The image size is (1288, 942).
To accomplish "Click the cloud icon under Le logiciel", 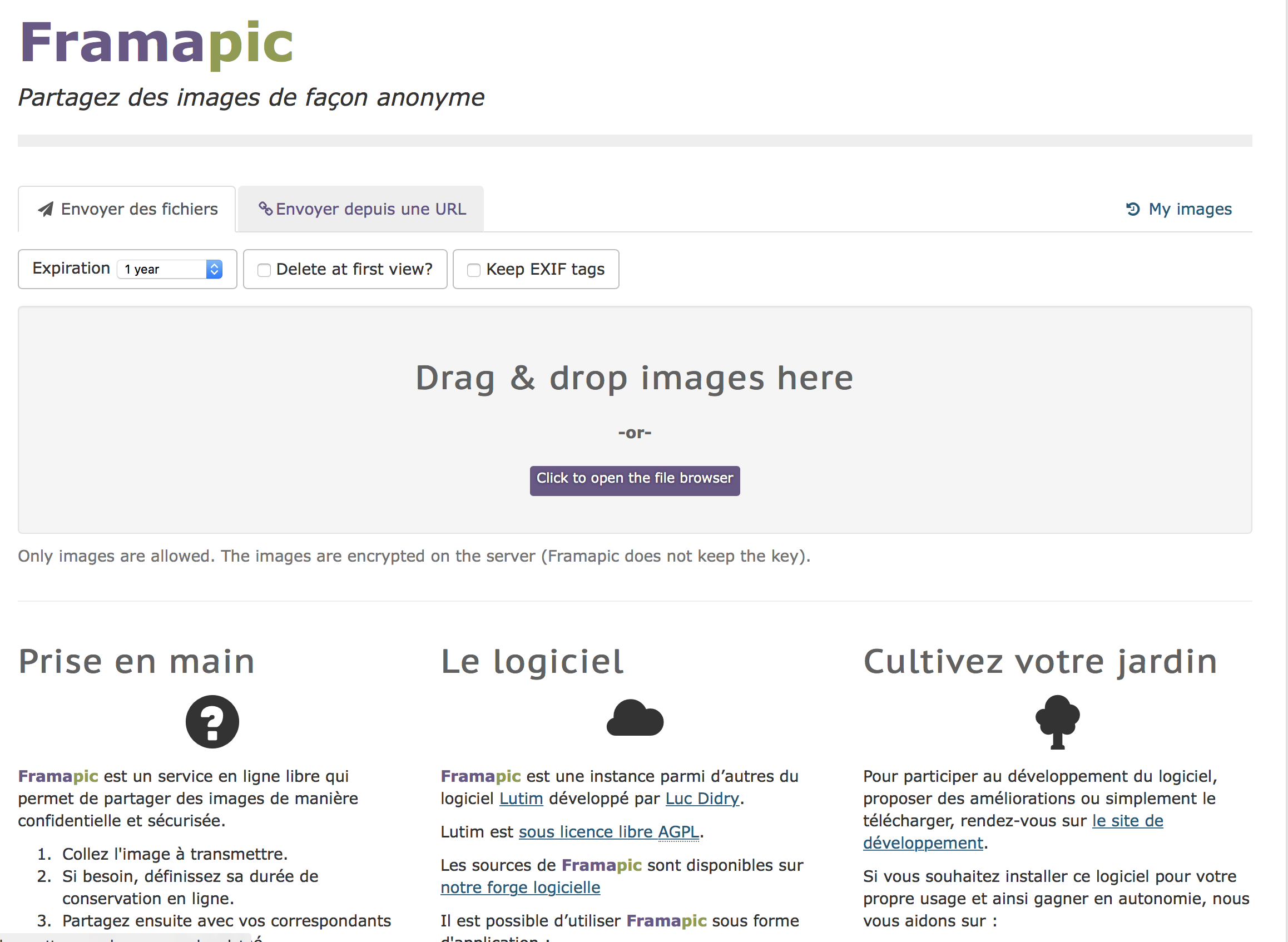I will (635, 718).
